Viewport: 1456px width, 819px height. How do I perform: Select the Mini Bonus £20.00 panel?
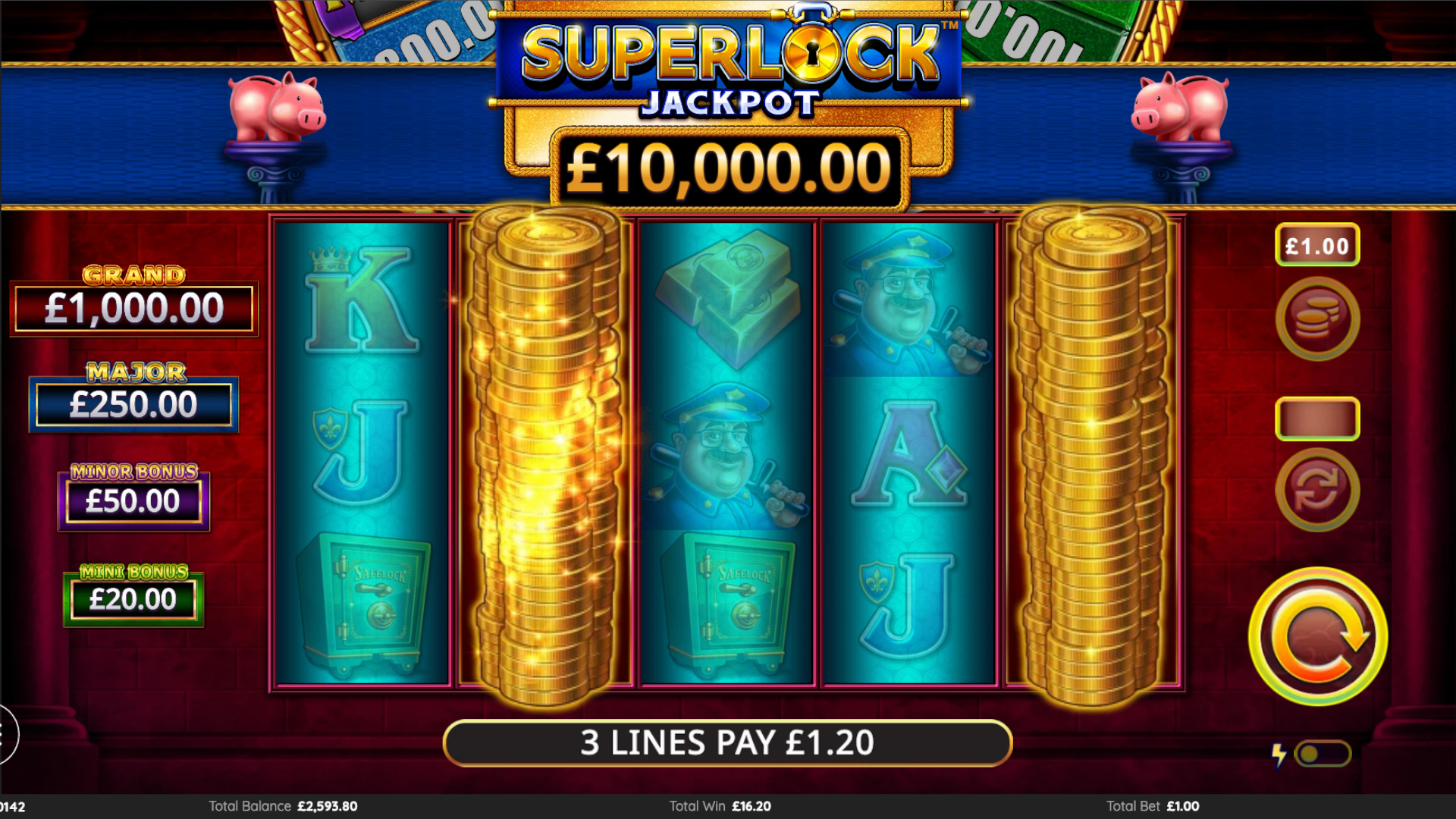[x=133, y=595]
